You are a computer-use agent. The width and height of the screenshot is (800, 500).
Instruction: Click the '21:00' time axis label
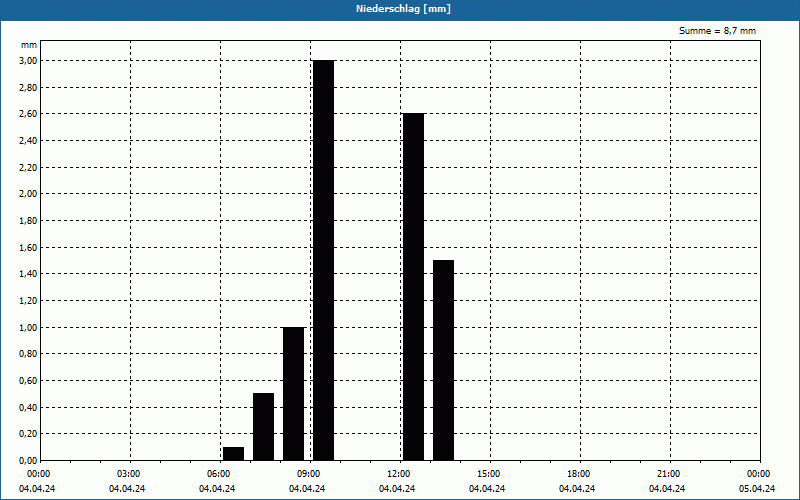pyautogui.click(x=667, y=474)
